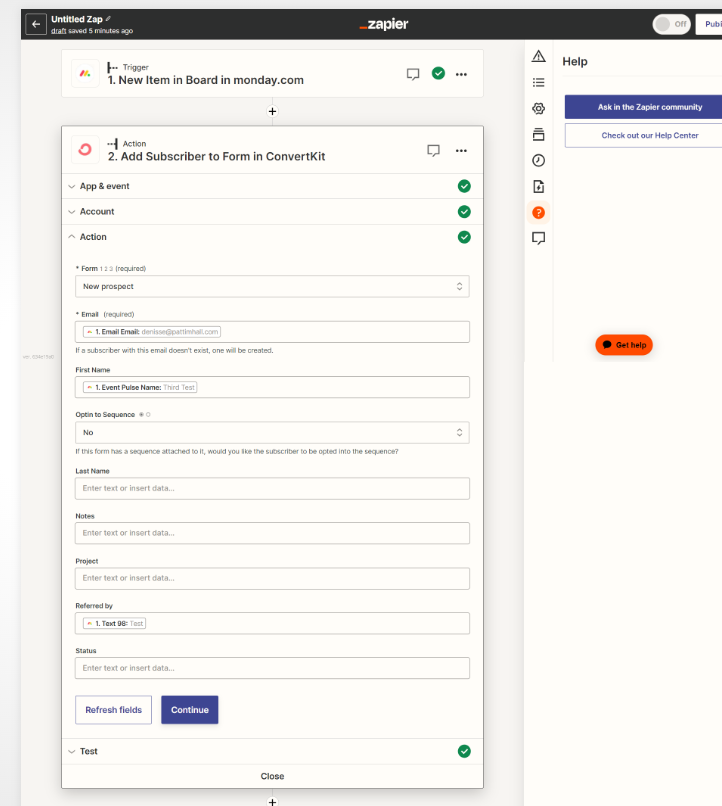Click the Test section green checkmark

[x=464, y=752]
